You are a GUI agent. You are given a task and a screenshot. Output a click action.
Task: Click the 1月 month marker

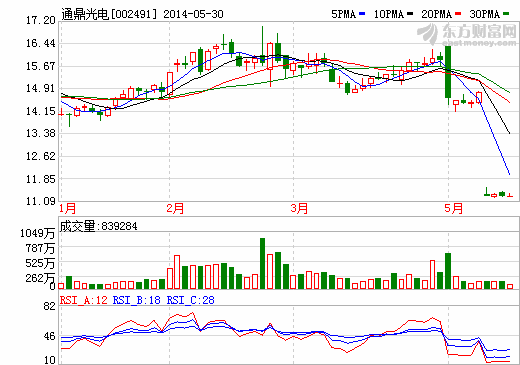pyautogui.click(x=68, y=208)
